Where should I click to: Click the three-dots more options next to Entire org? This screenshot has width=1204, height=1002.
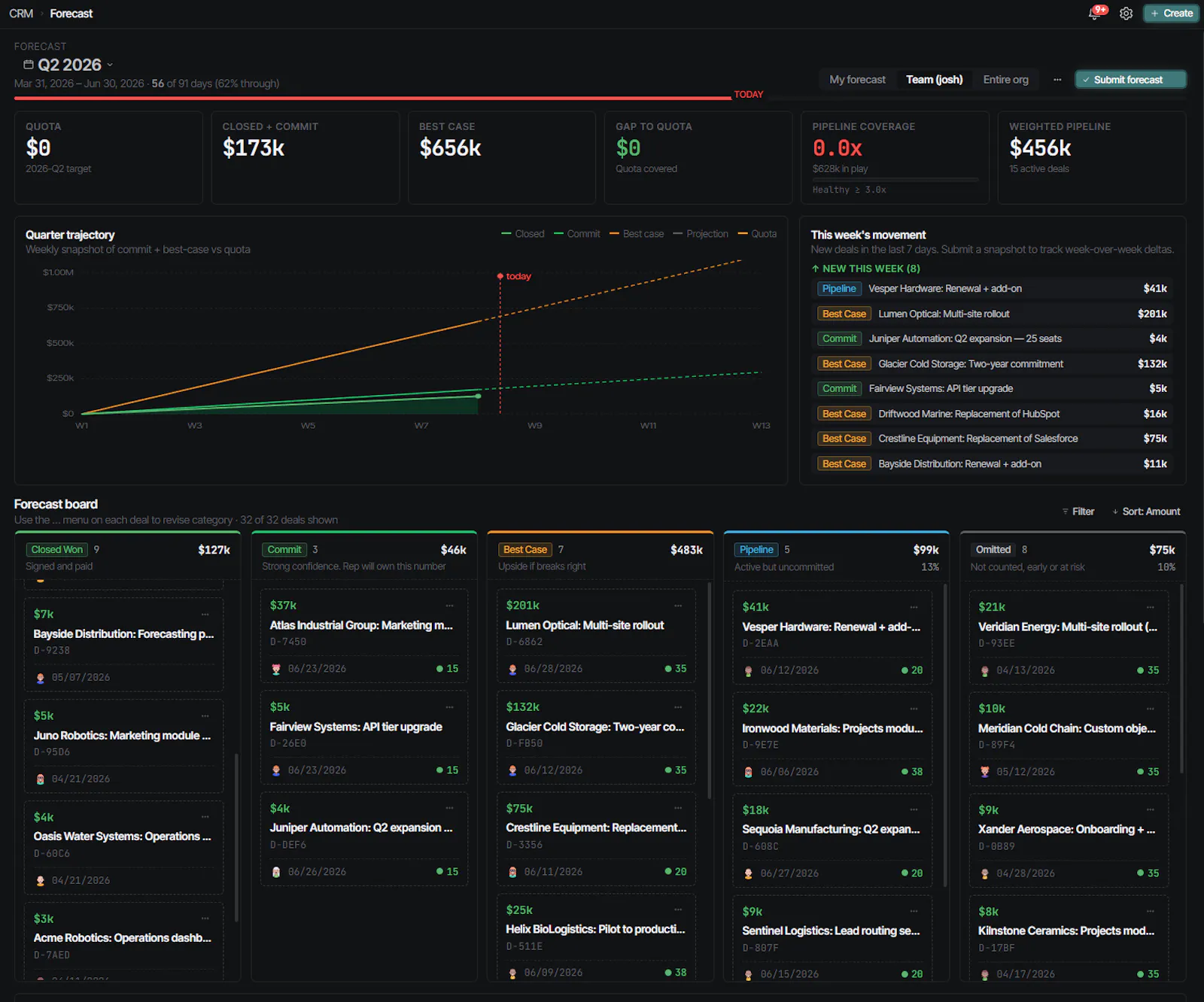(x=1057, y=80)
